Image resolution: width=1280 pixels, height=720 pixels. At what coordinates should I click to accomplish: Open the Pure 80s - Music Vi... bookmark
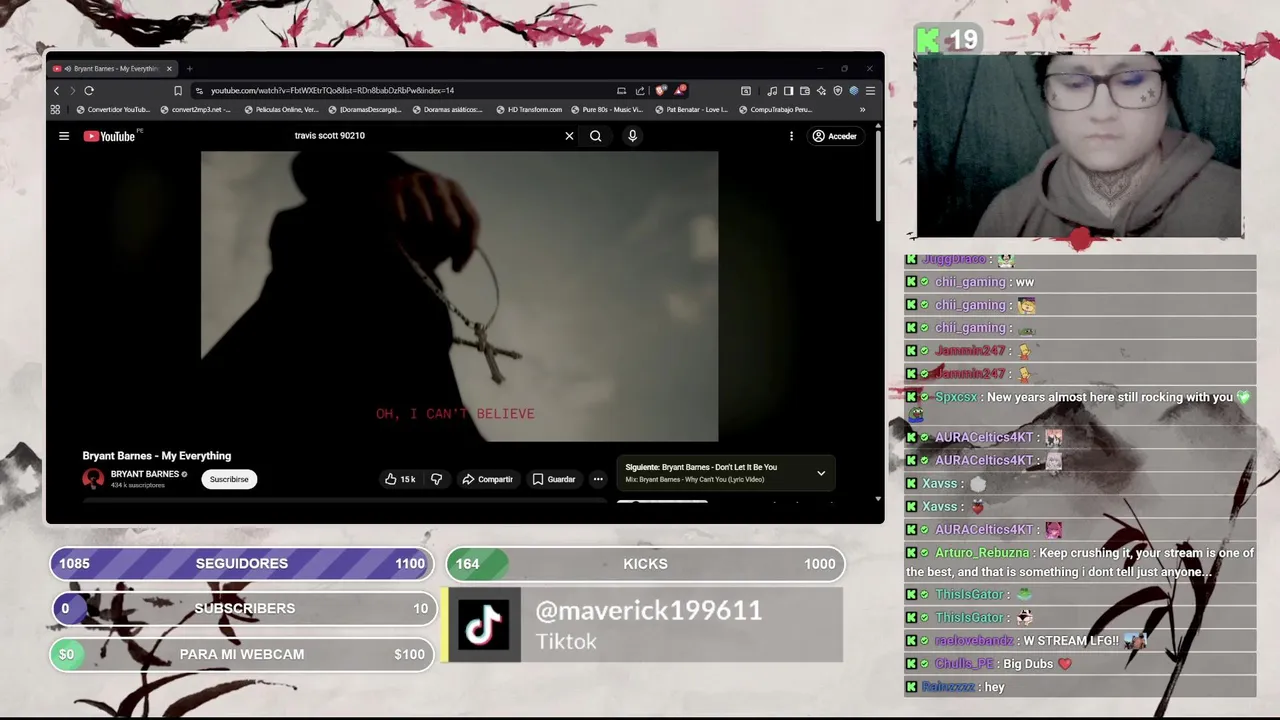point(607,110)
